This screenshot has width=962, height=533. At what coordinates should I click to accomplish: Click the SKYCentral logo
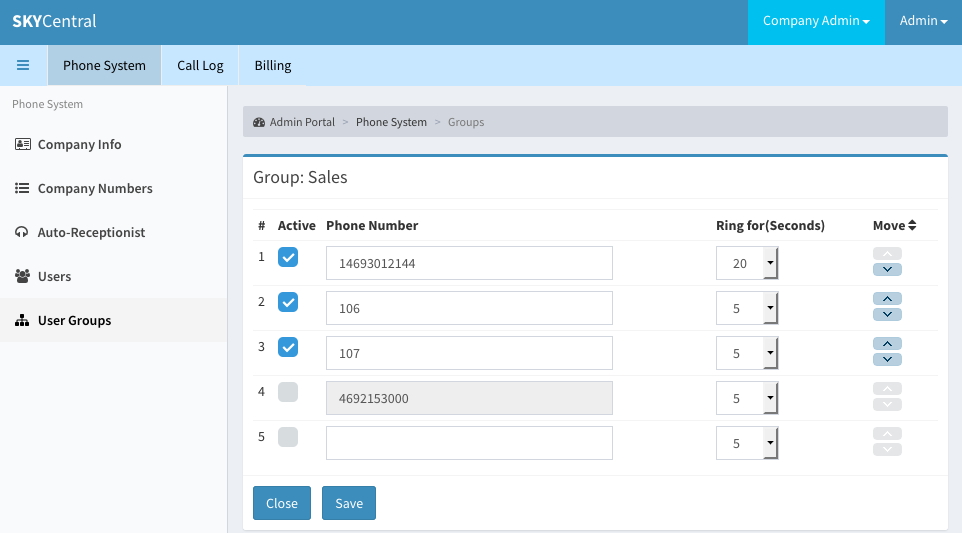tap(55, 21)
